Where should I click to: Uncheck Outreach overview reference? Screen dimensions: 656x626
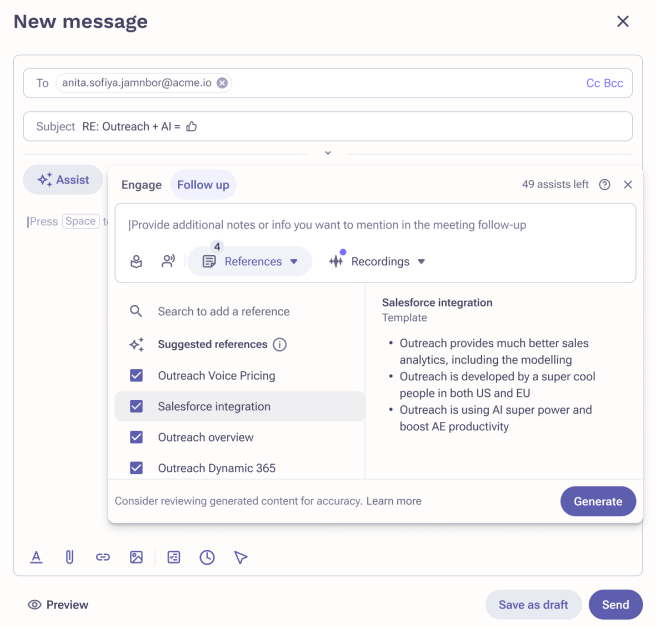coord(136,437)
